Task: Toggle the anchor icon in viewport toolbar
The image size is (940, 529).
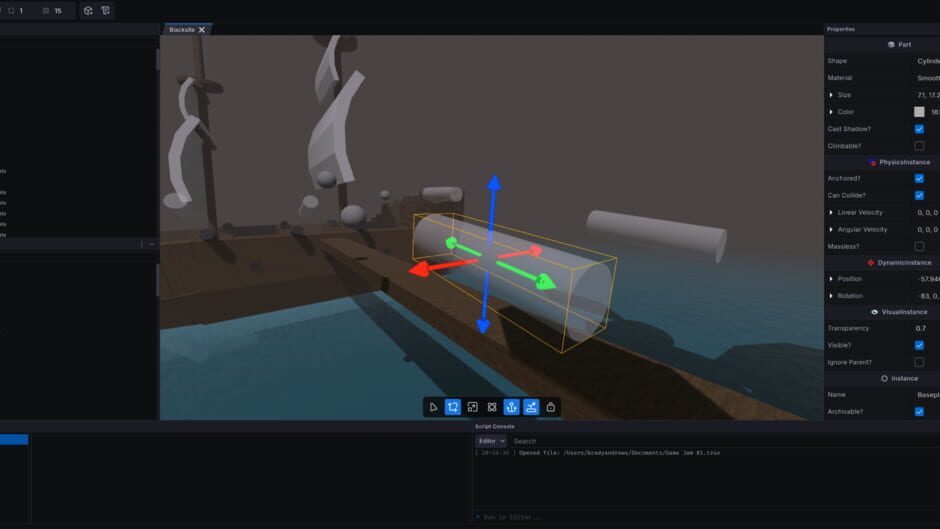Action: pos(511,407)
